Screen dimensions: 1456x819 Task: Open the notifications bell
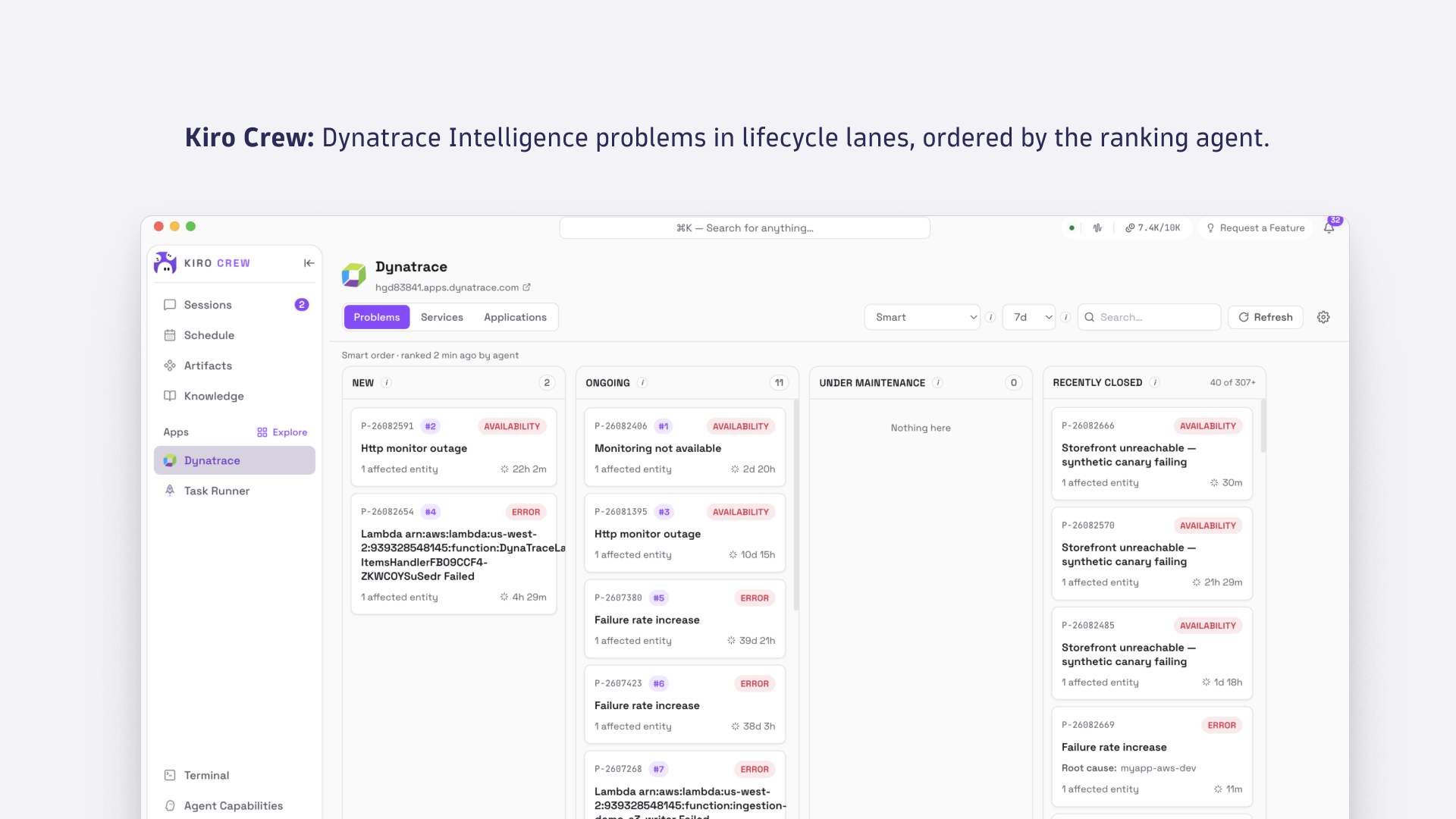coord(1329,227)
